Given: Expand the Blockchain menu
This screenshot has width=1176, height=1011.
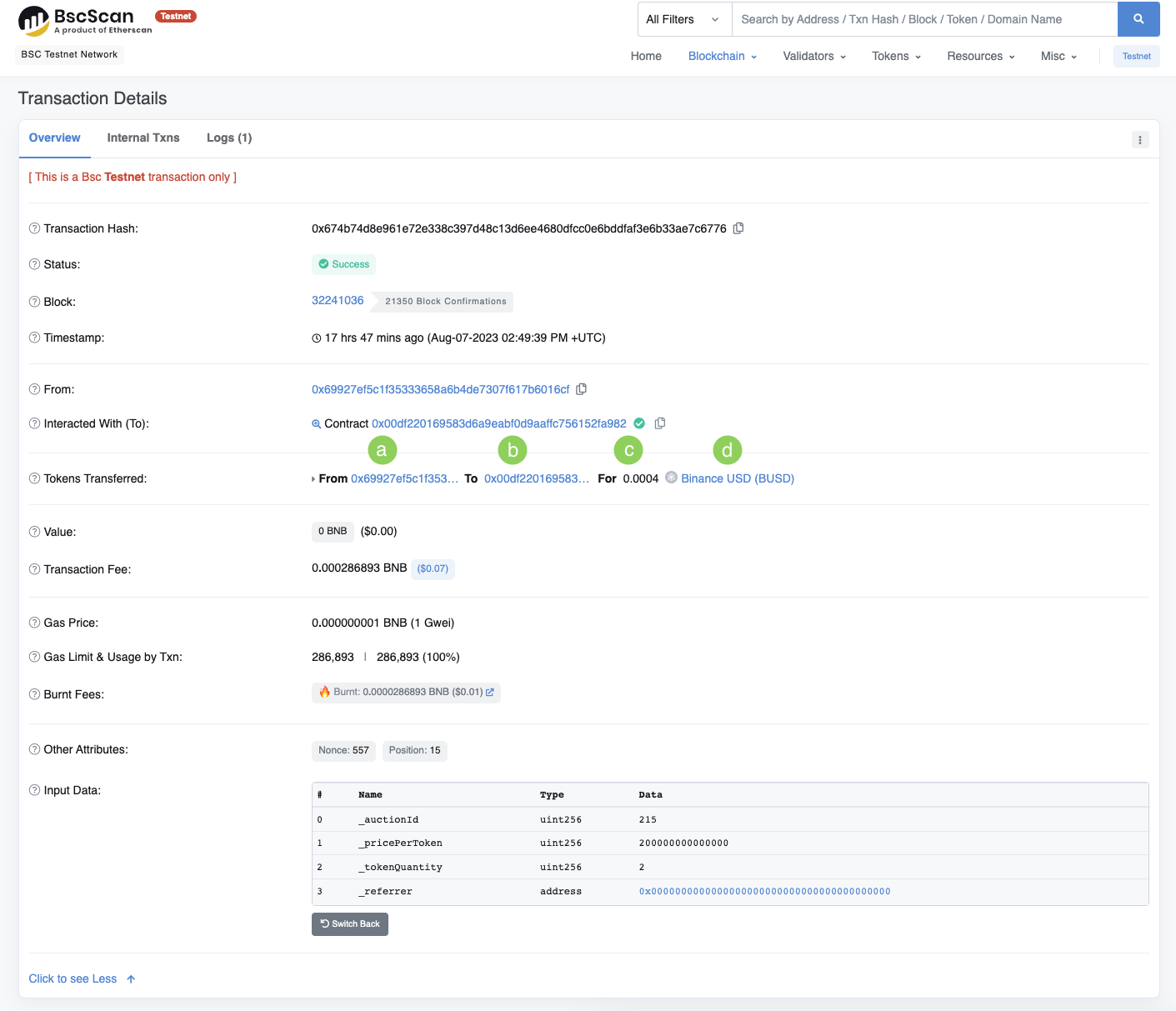Looking at the screenshot, I should point(722,56).
